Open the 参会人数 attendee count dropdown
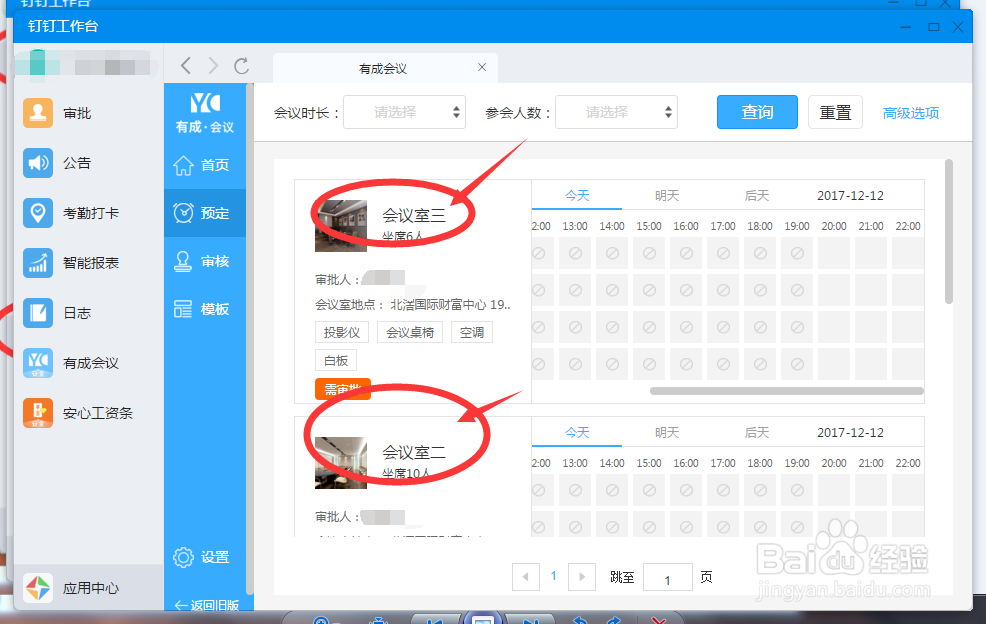This screenshot has height=624, width=986. 616,112
